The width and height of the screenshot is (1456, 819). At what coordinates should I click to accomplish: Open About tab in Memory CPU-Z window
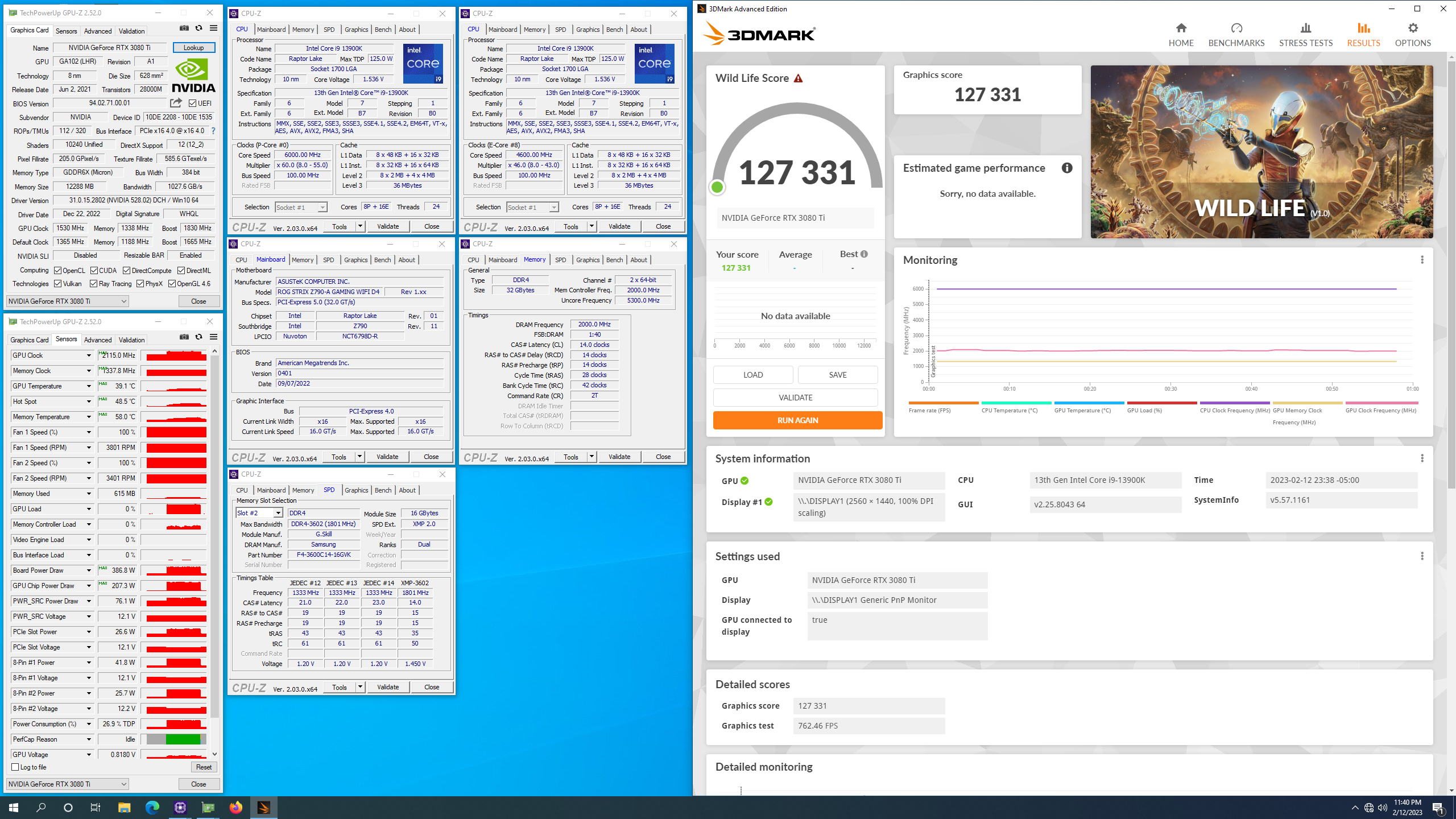click(x=639, y=260)
